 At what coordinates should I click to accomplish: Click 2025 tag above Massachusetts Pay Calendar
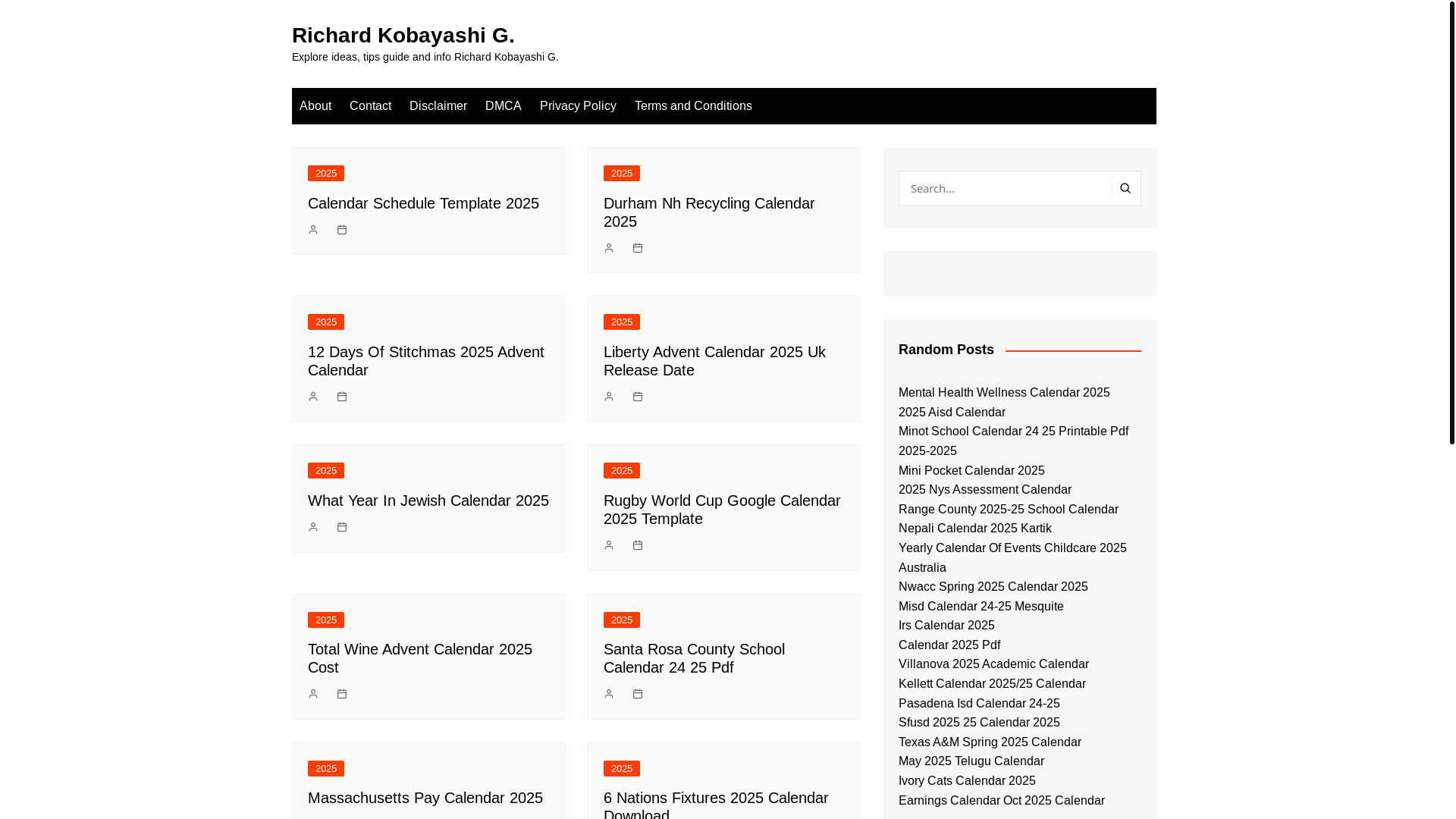[x=326, y=769]
